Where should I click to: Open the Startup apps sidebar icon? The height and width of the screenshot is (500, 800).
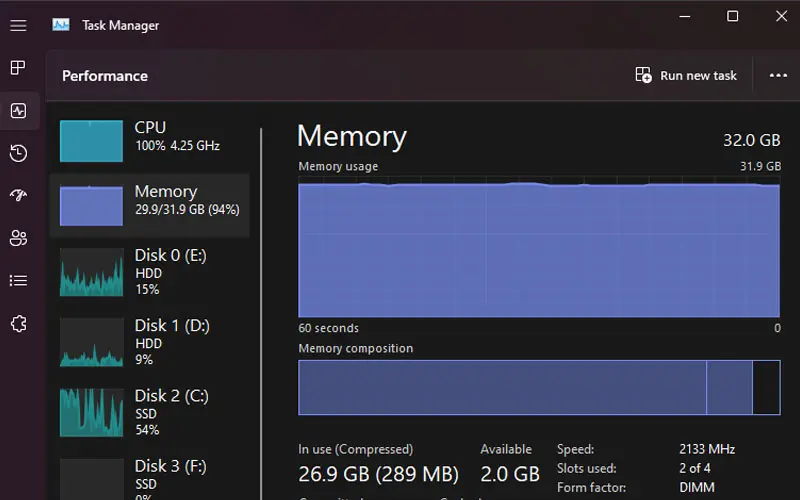coord(18,195)
